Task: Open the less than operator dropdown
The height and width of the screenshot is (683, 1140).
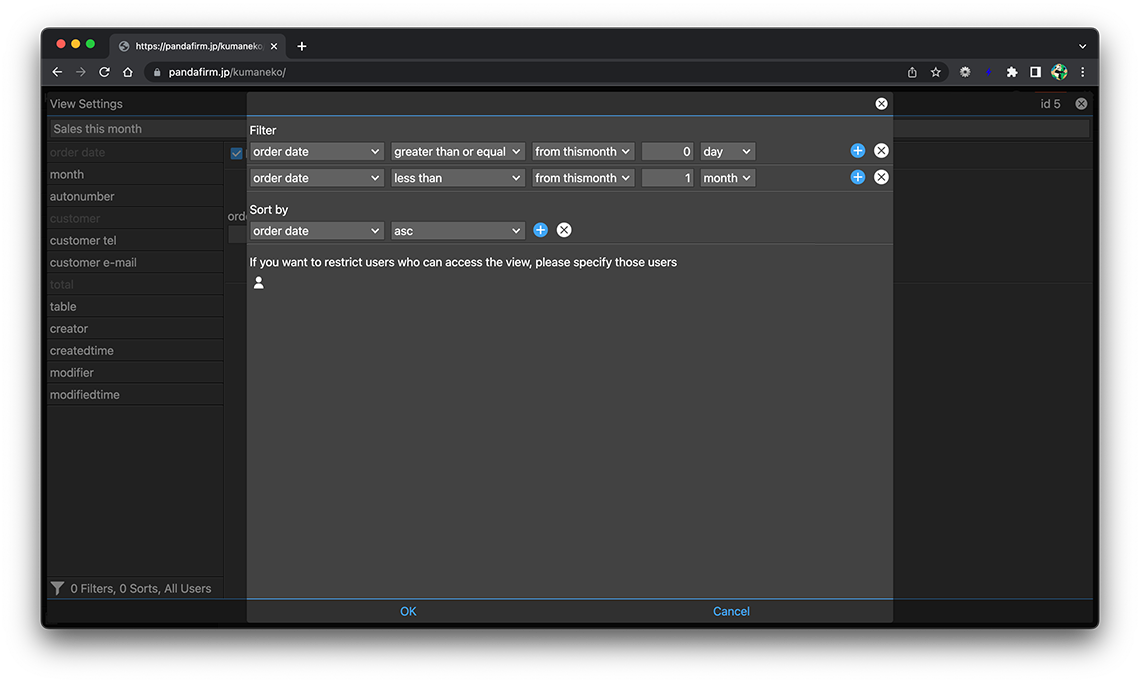Action: click(458, 178)
